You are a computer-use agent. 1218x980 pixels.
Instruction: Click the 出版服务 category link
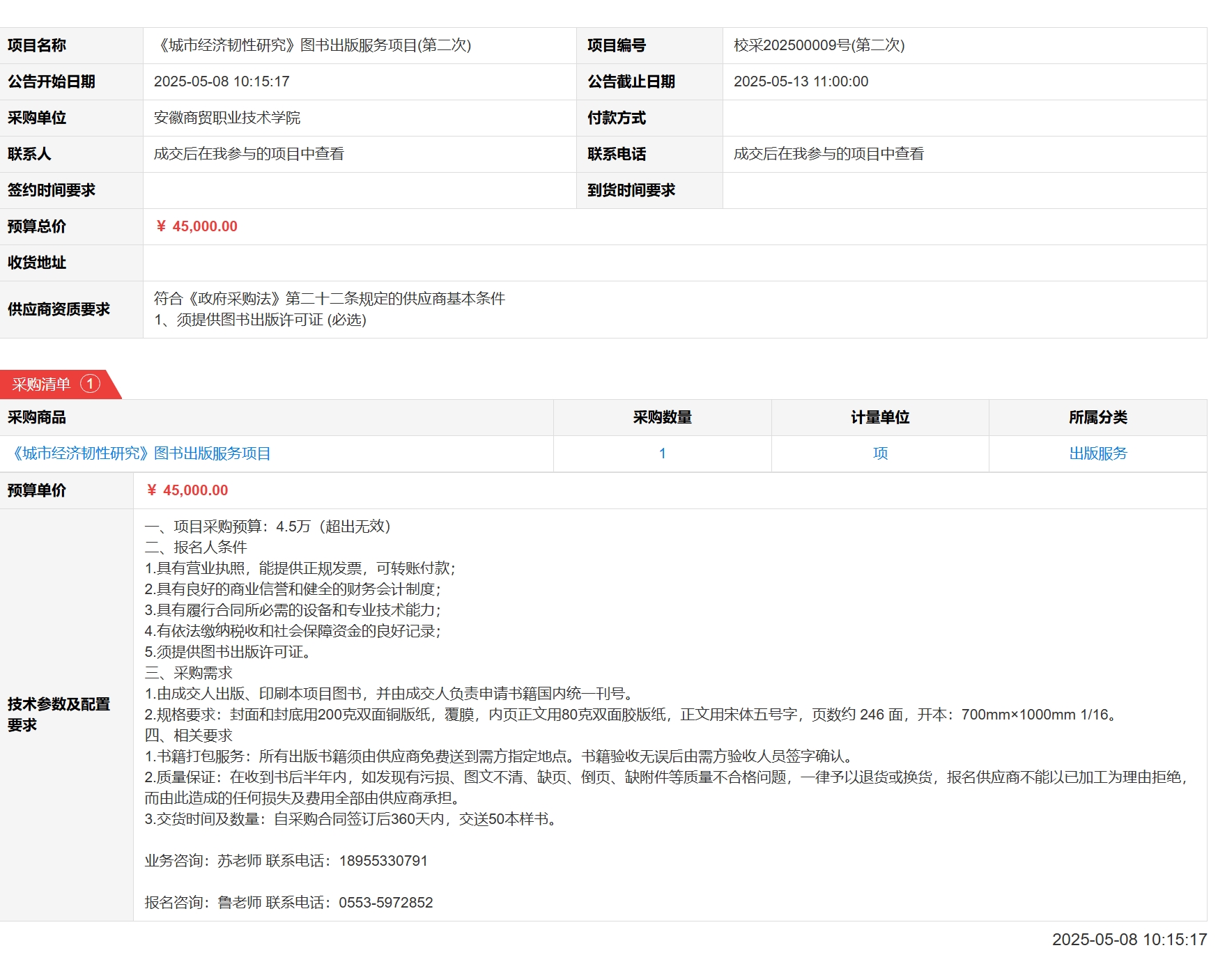(x=1097, y=453)
